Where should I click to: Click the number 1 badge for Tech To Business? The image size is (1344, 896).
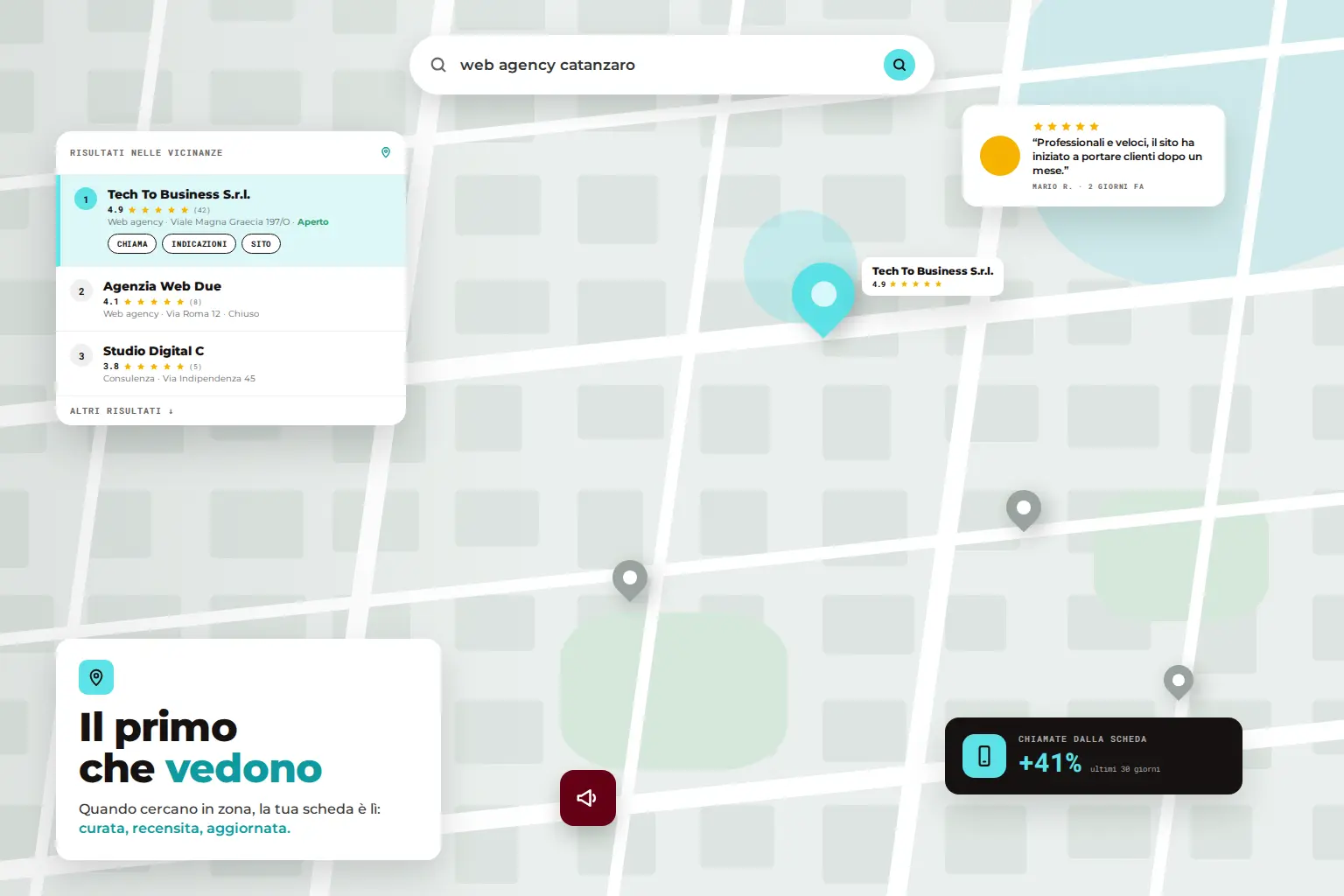click(x=86, y=199)
